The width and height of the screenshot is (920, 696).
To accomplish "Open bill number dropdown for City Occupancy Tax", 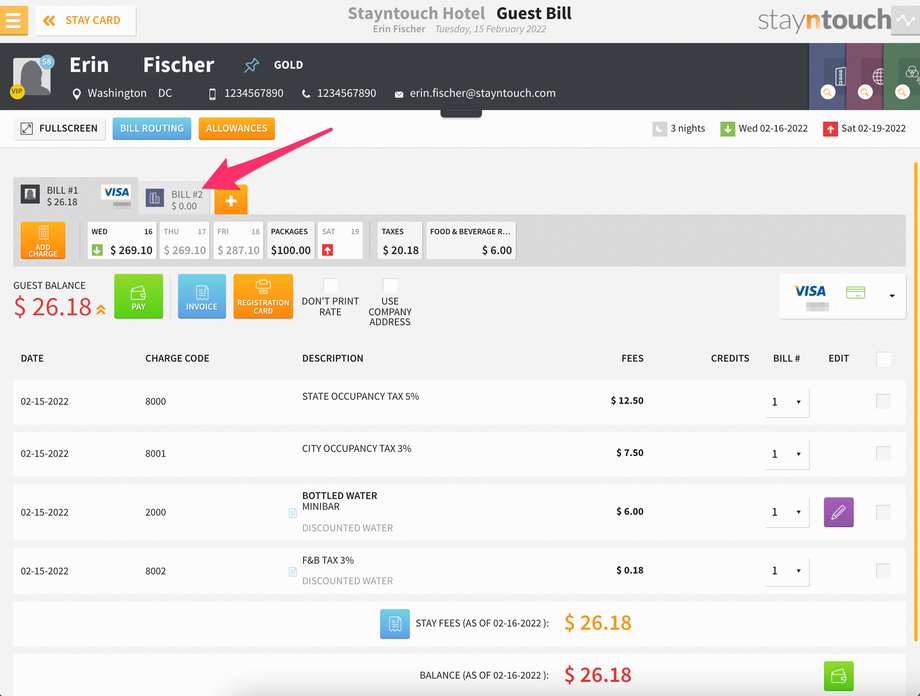I will click(787, 454).
